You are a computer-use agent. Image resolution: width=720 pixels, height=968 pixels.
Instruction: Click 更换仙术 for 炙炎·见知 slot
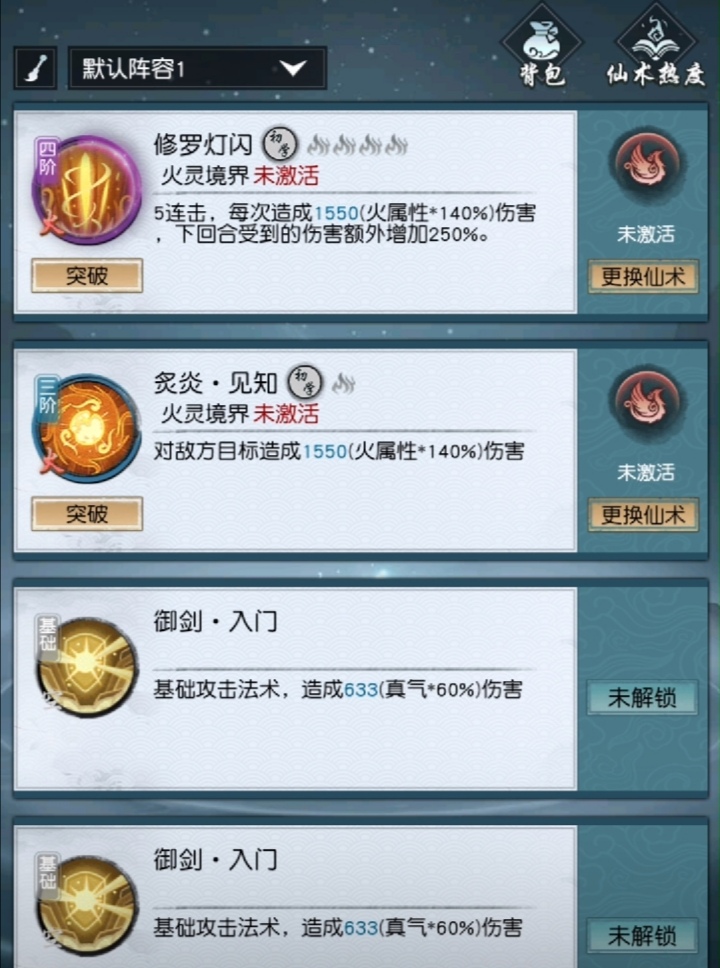click(x=643, y=514)
